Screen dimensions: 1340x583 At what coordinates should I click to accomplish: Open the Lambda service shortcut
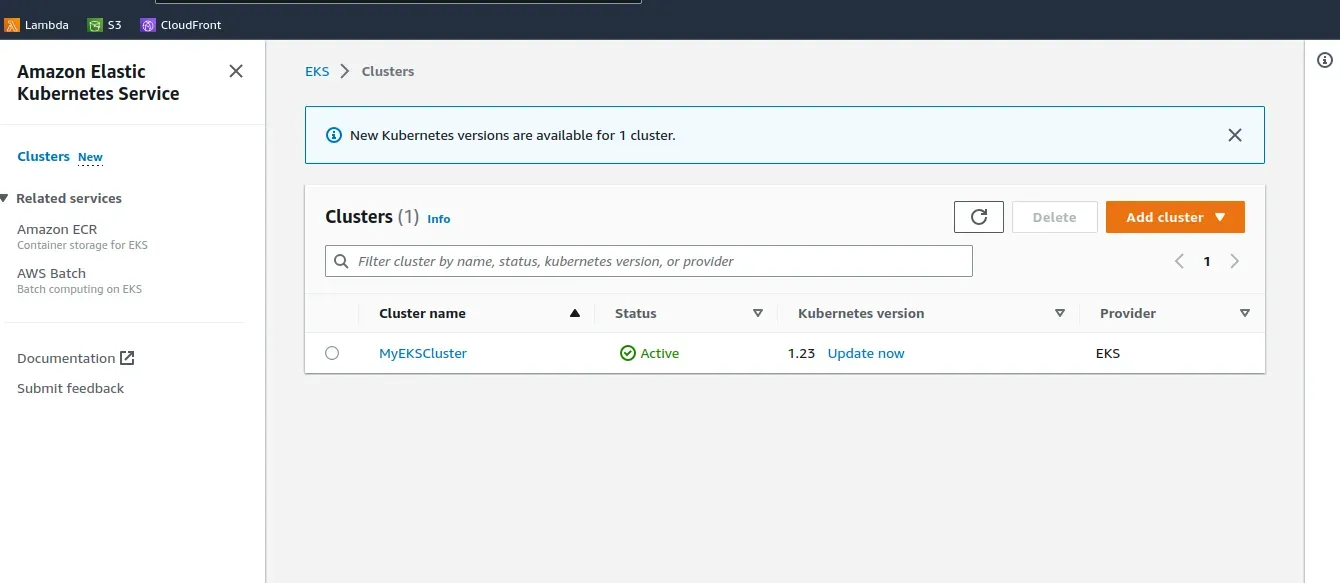coord(37,25)
